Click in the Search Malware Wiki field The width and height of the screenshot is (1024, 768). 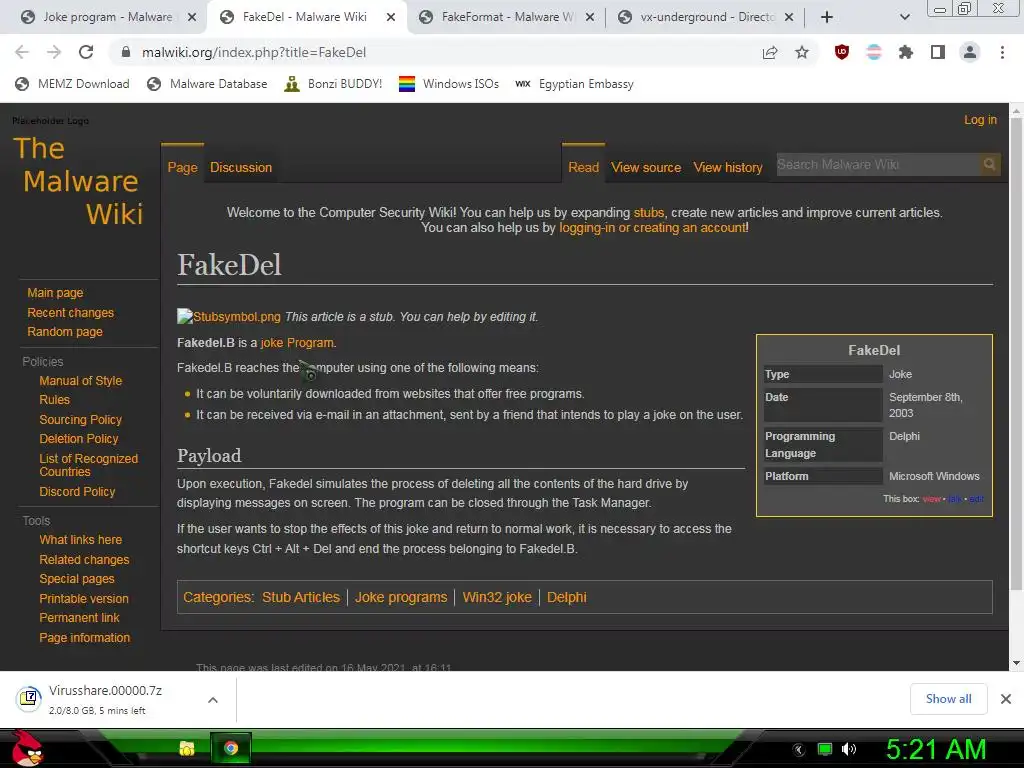tap(877, 164)
